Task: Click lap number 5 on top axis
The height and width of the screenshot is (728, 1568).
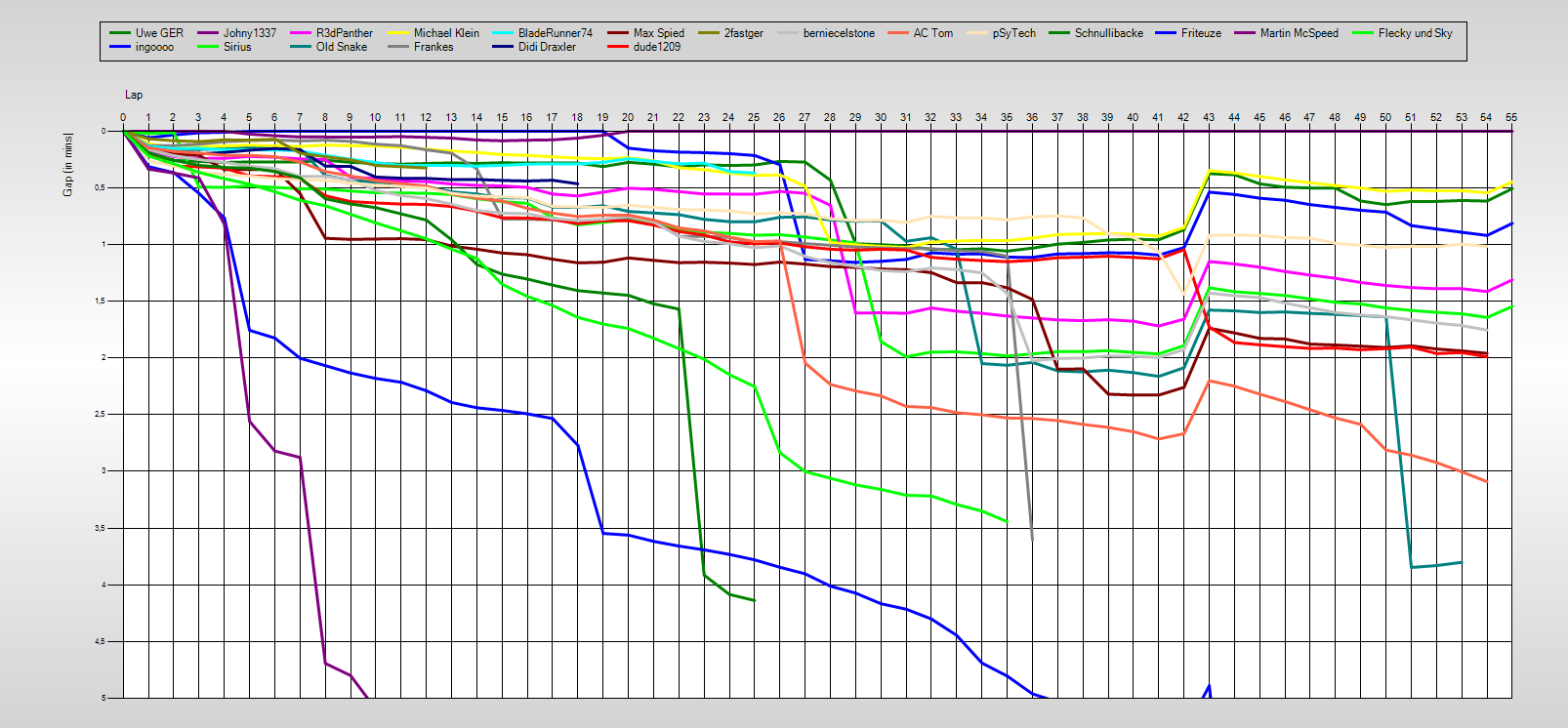Action: (x=249, y=117)
